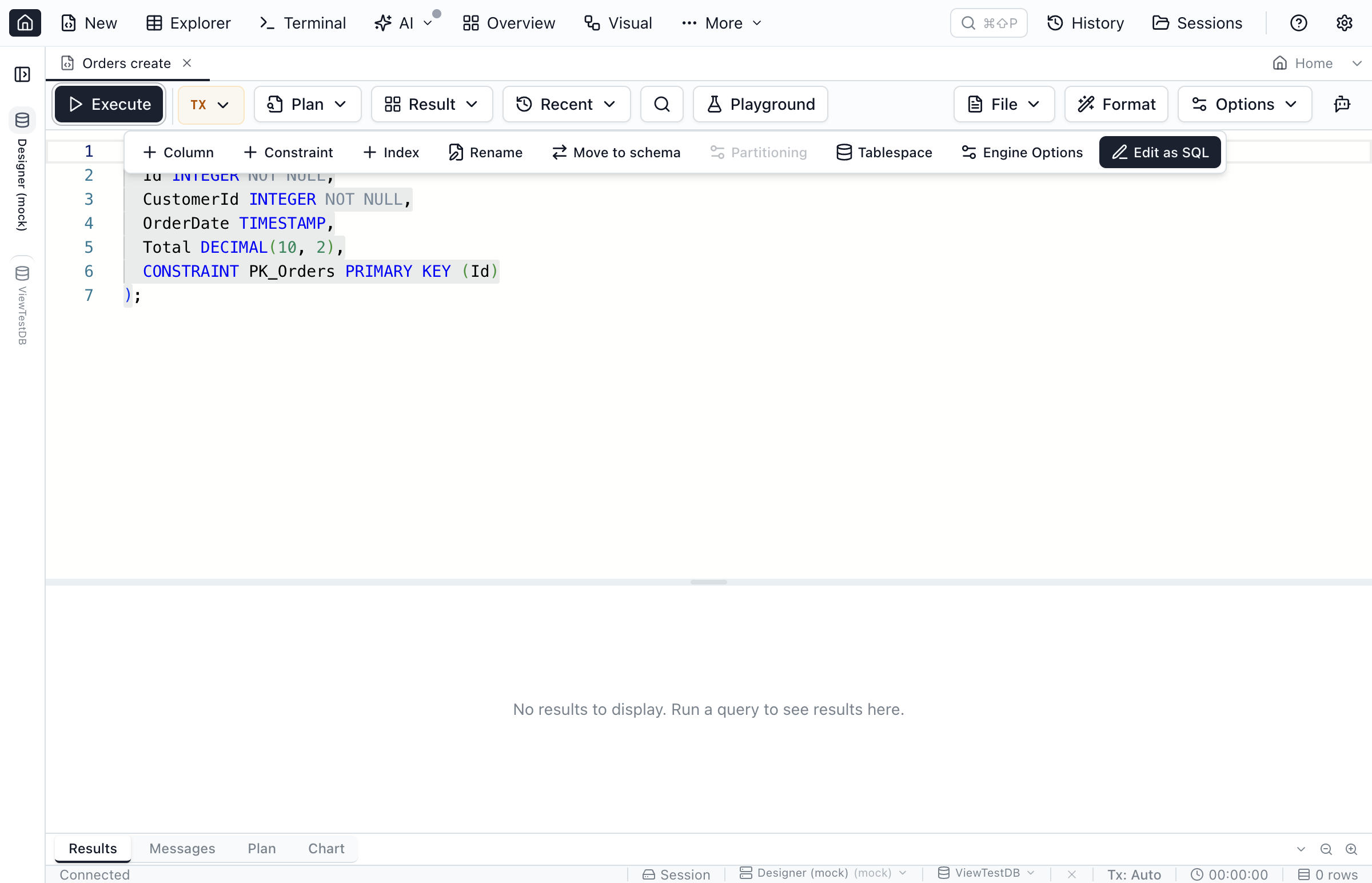Open the ViewTestDB database selector in status bar
Viewport: 1372px width, 883px height.
pyautogui.click(x=986, y=873)
